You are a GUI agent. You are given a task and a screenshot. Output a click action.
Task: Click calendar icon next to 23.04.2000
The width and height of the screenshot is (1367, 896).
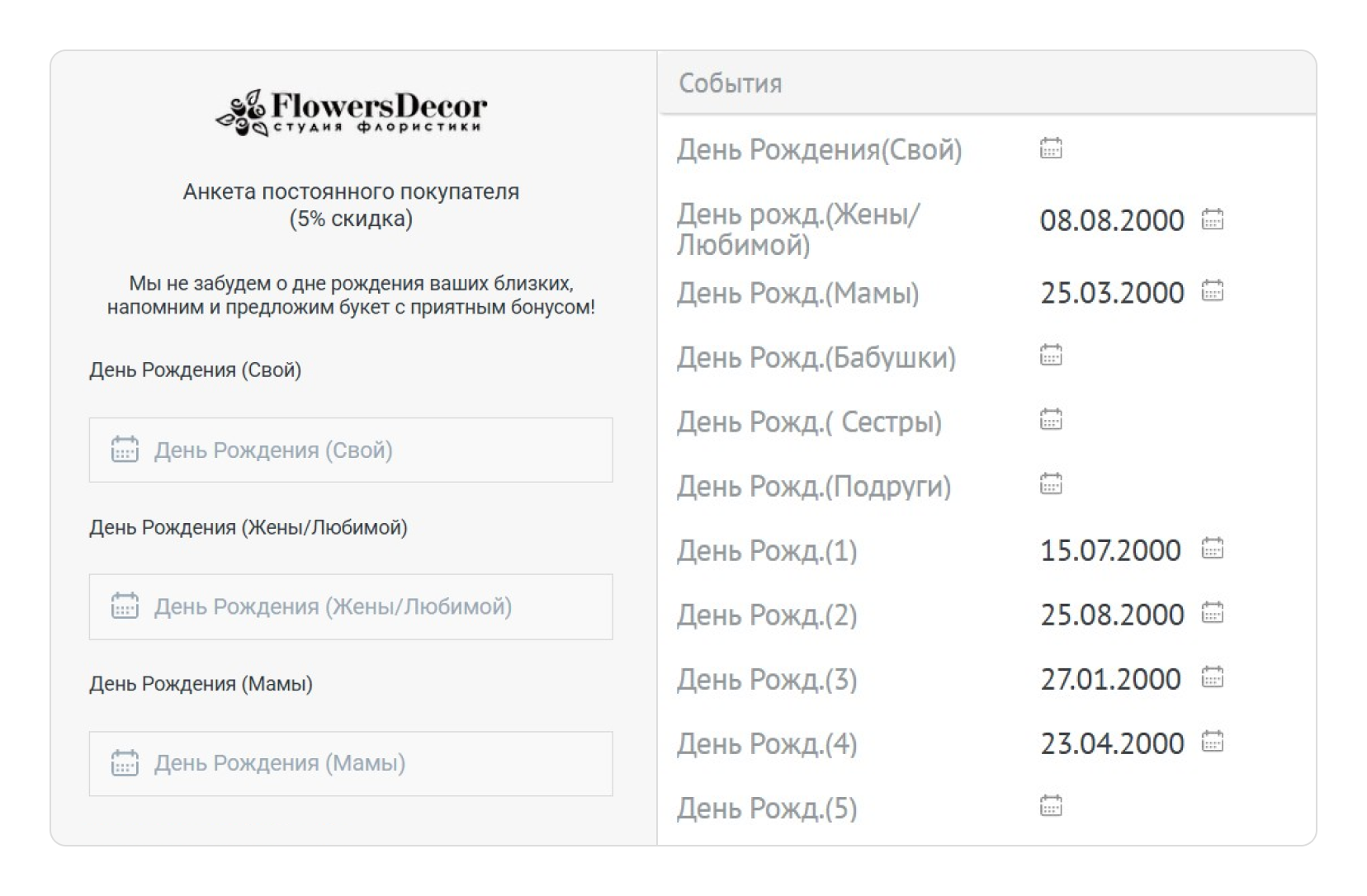point(1212,742)
